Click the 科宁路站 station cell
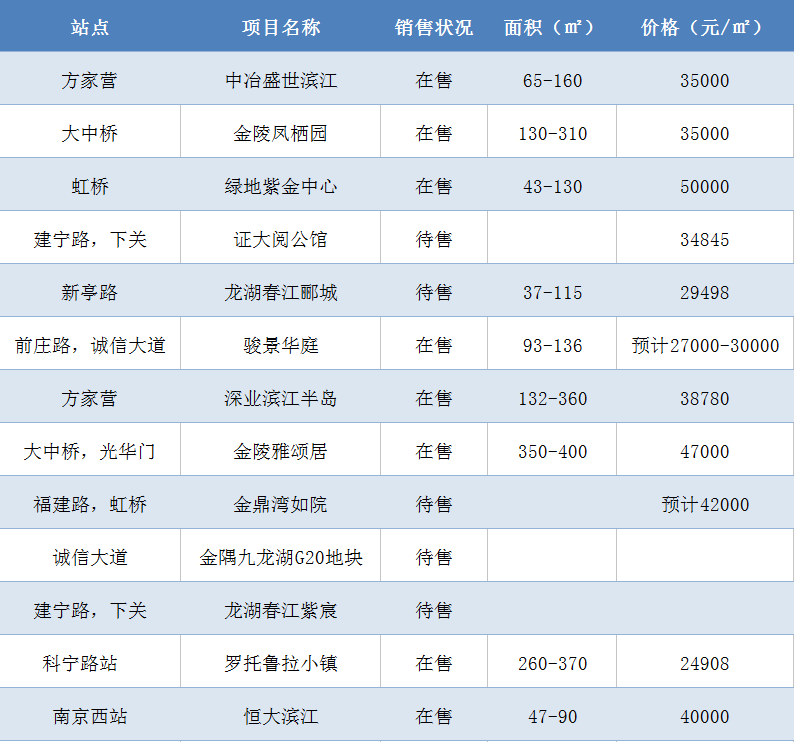Screen dimensions: 794x742 pos(90,663)
